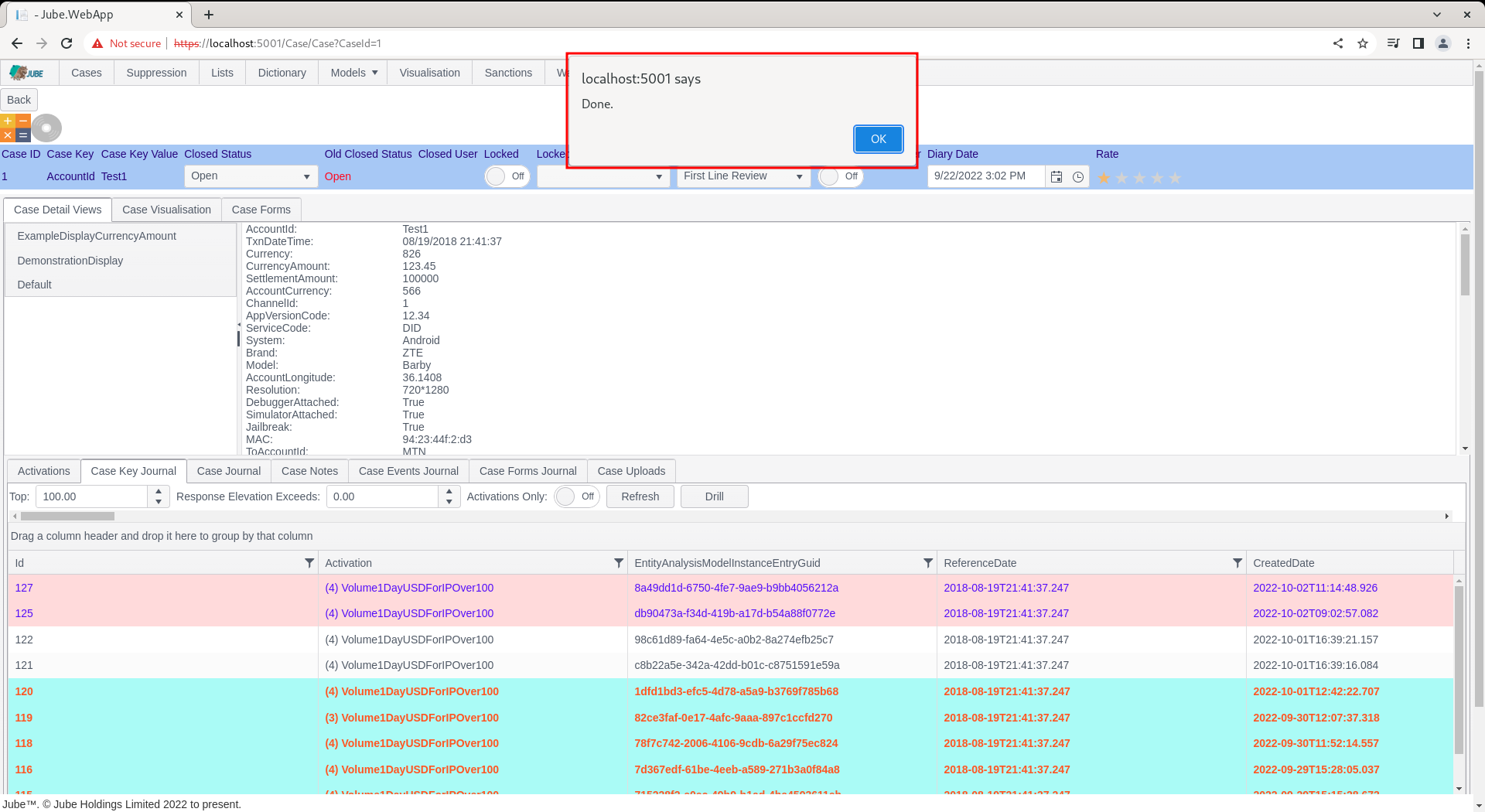
Task: Switch to the Case Forms tab
Action: [261, 210]
